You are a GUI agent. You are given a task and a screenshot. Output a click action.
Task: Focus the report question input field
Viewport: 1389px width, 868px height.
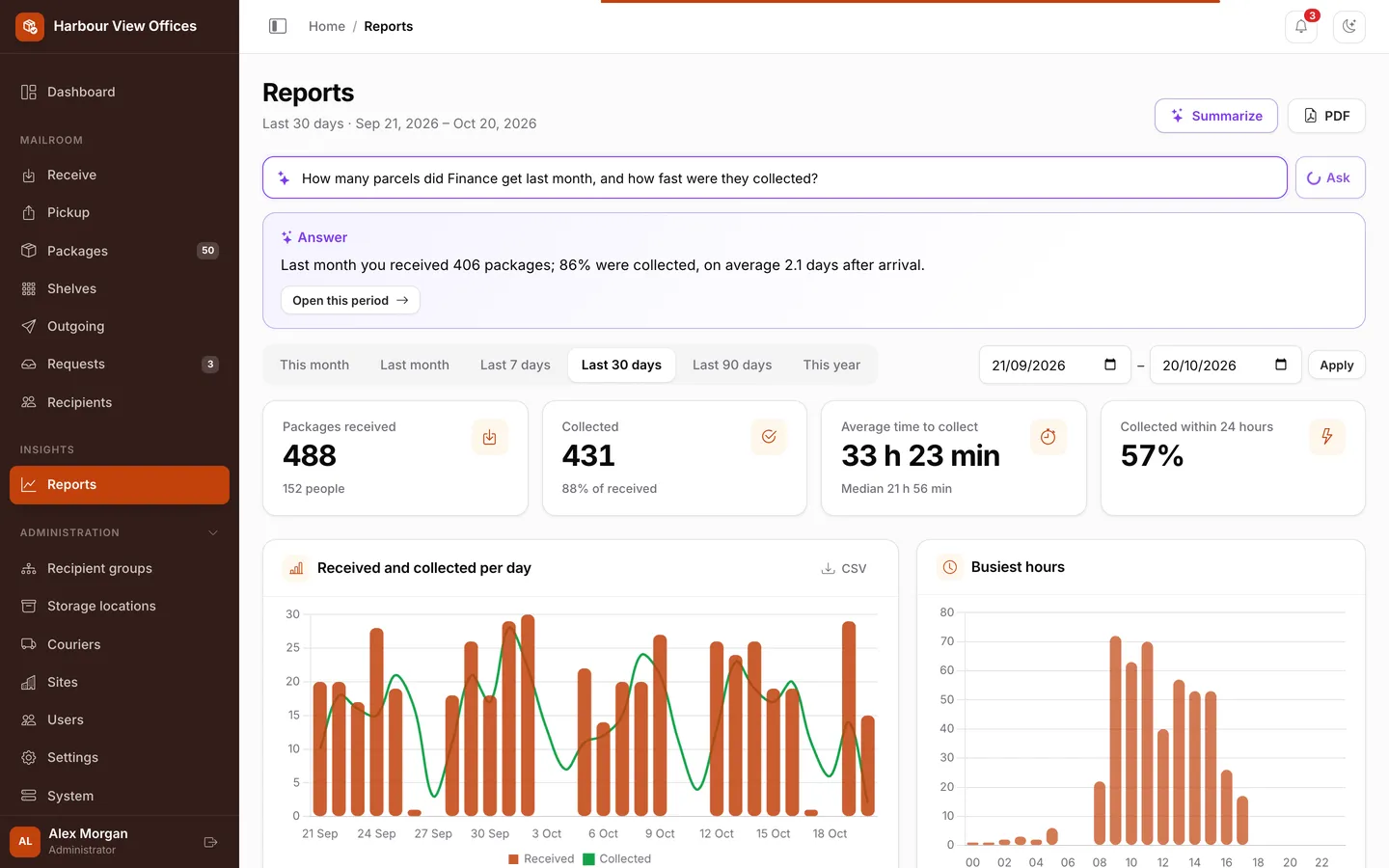(x=775, y=177)
